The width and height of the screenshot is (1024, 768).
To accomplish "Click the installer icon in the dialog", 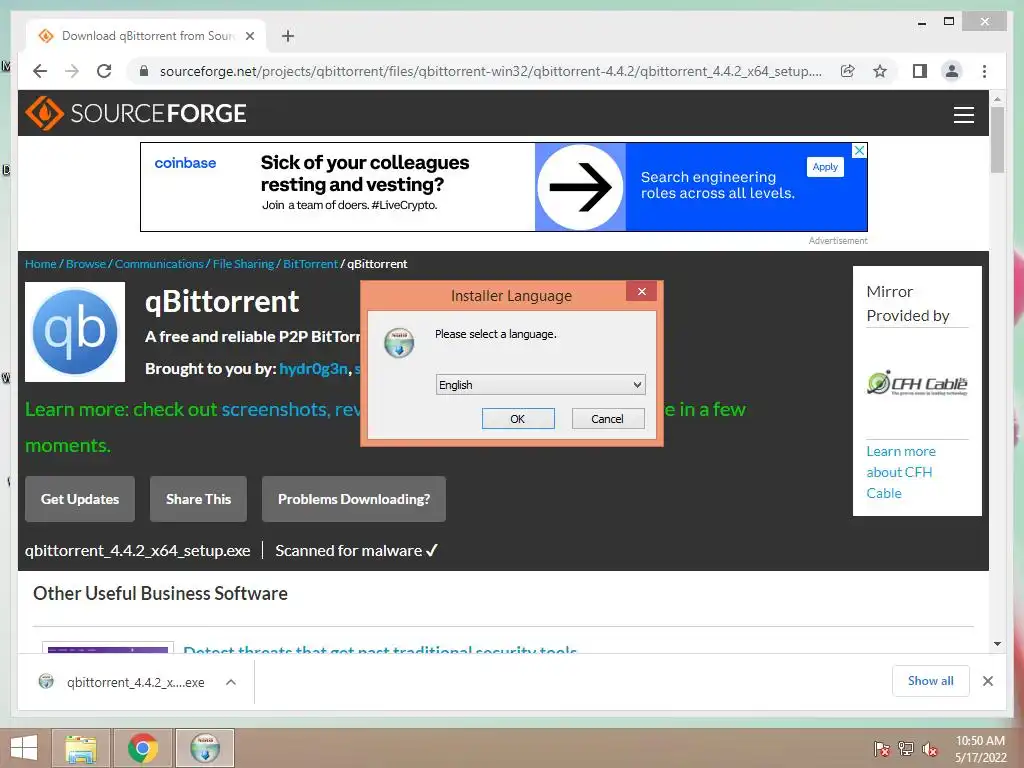I will (x=399, y=343).
